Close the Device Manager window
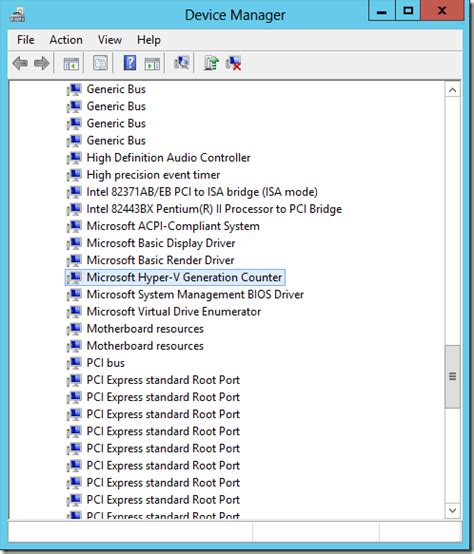474x554 pixels. tap(442, 11)
